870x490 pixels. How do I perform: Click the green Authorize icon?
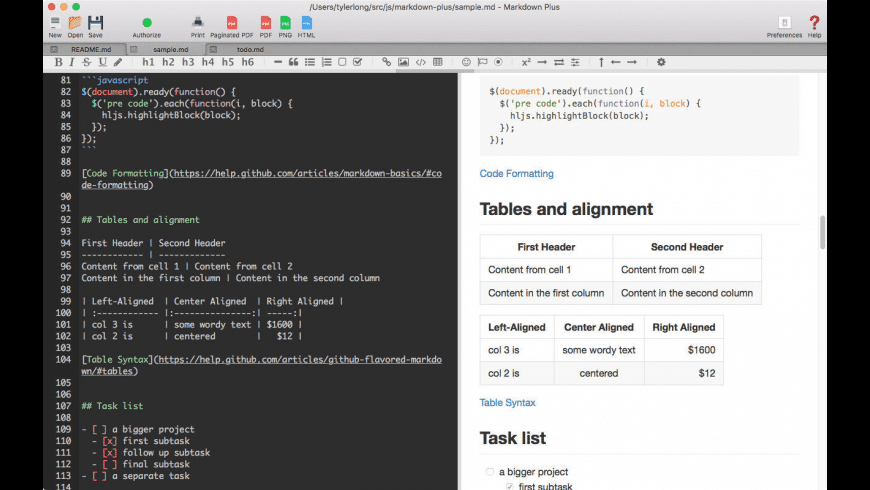point(147,23)
